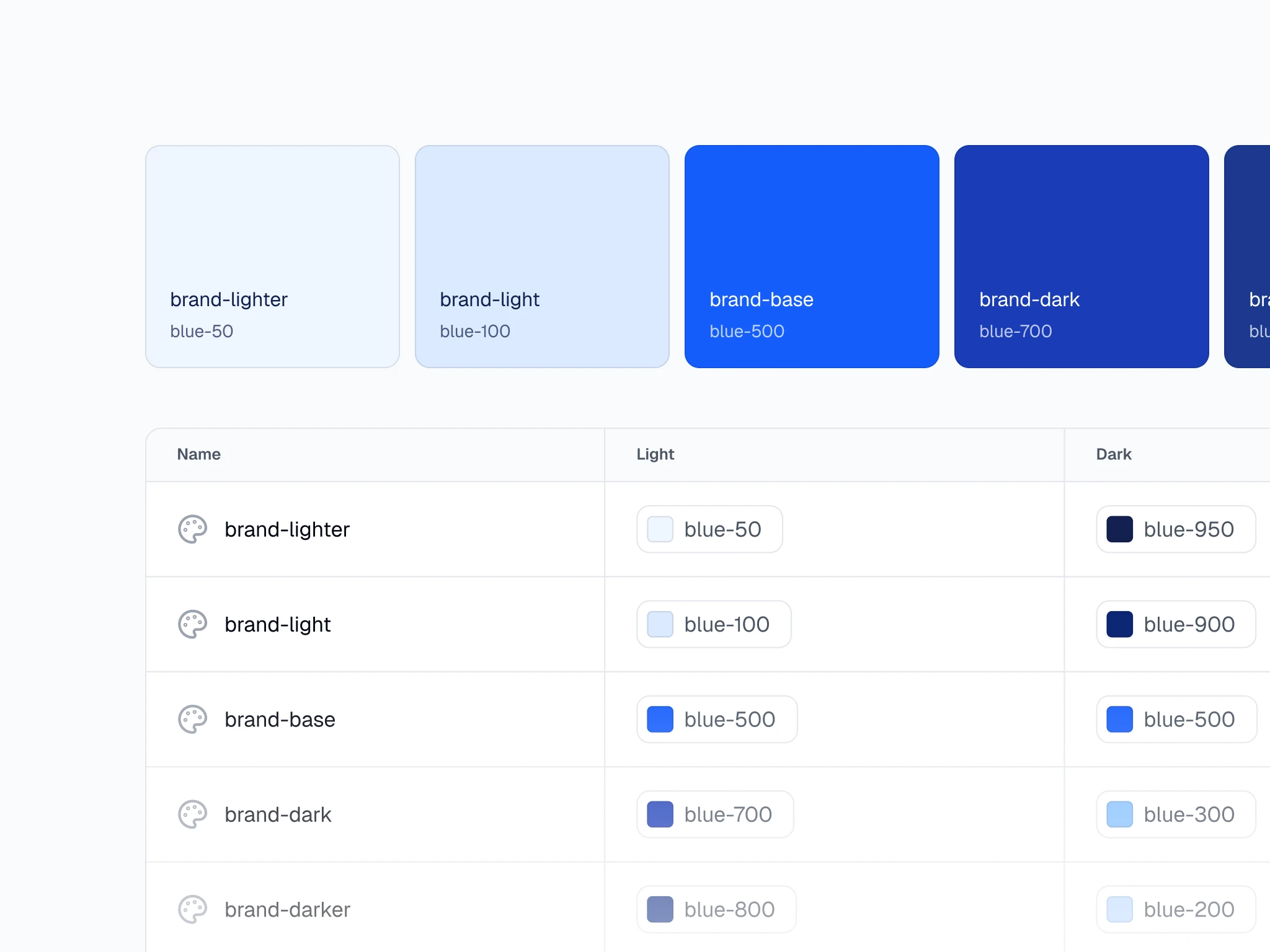Click the Light column header

[x=655, y=454]
